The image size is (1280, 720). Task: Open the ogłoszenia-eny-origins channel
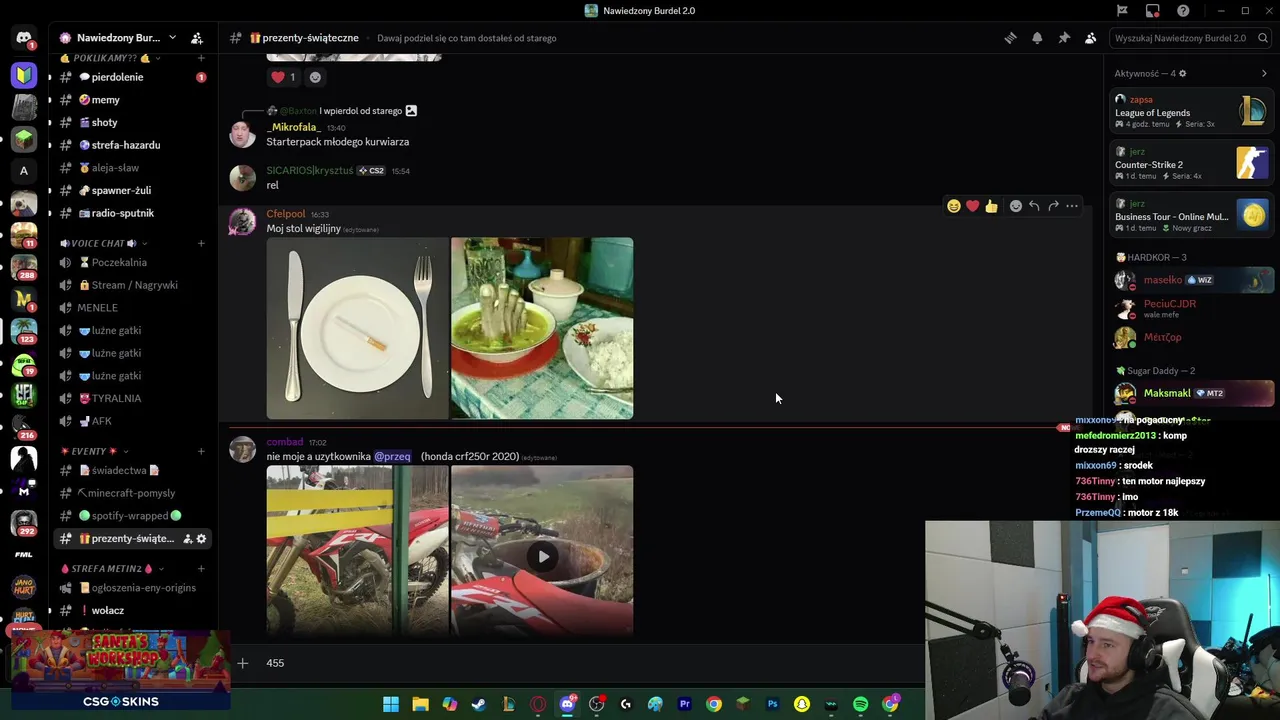click(x=132, y=588)
